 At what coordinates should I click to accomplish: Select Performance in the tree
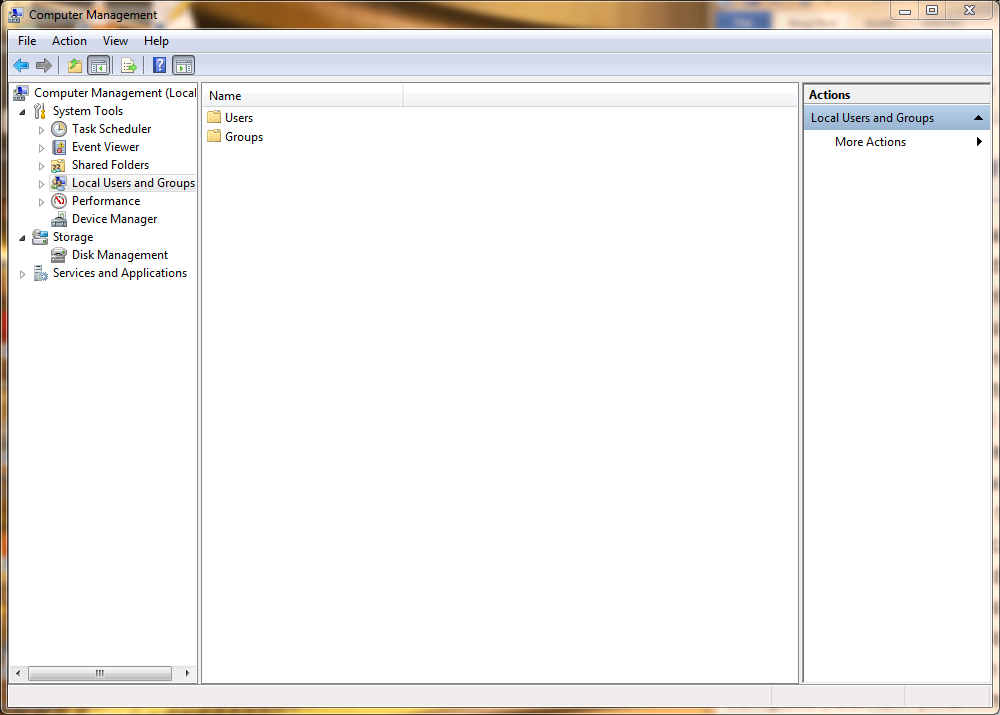click(x=106, y=201)
